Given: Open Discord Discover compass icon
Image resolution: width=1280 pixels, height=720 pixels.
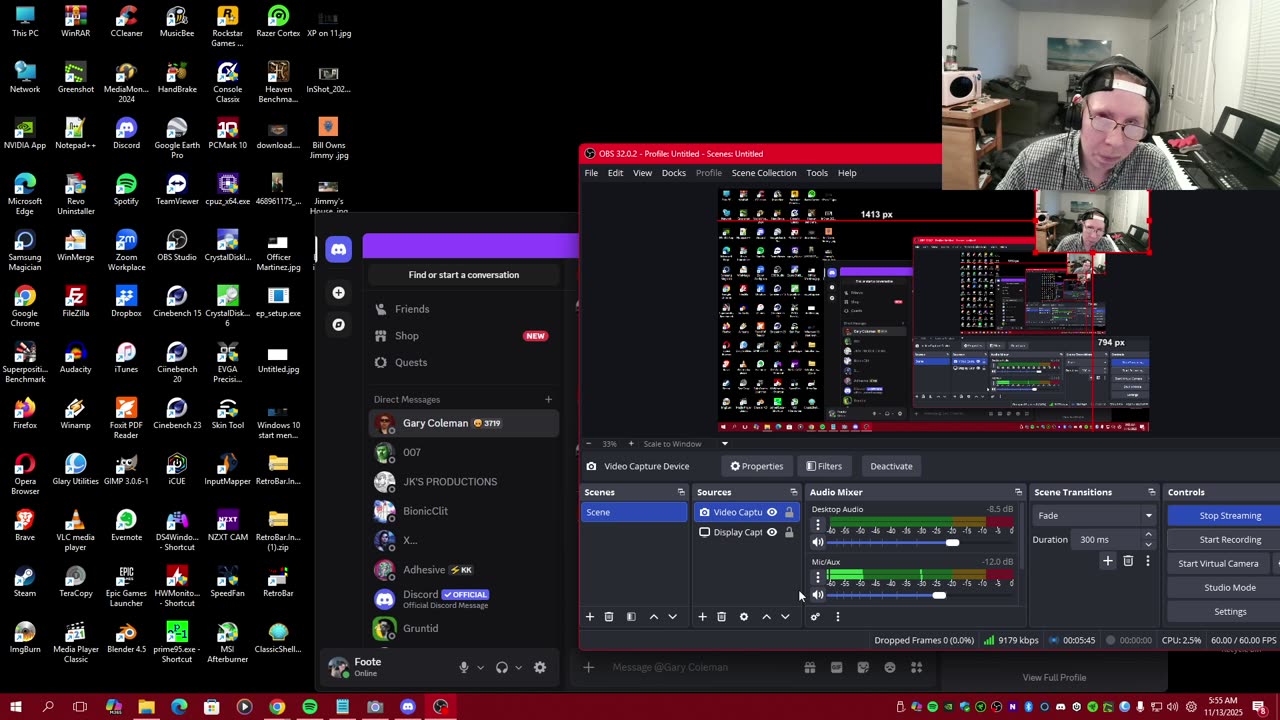Looking at the screenshot, I should click(339, 325).
